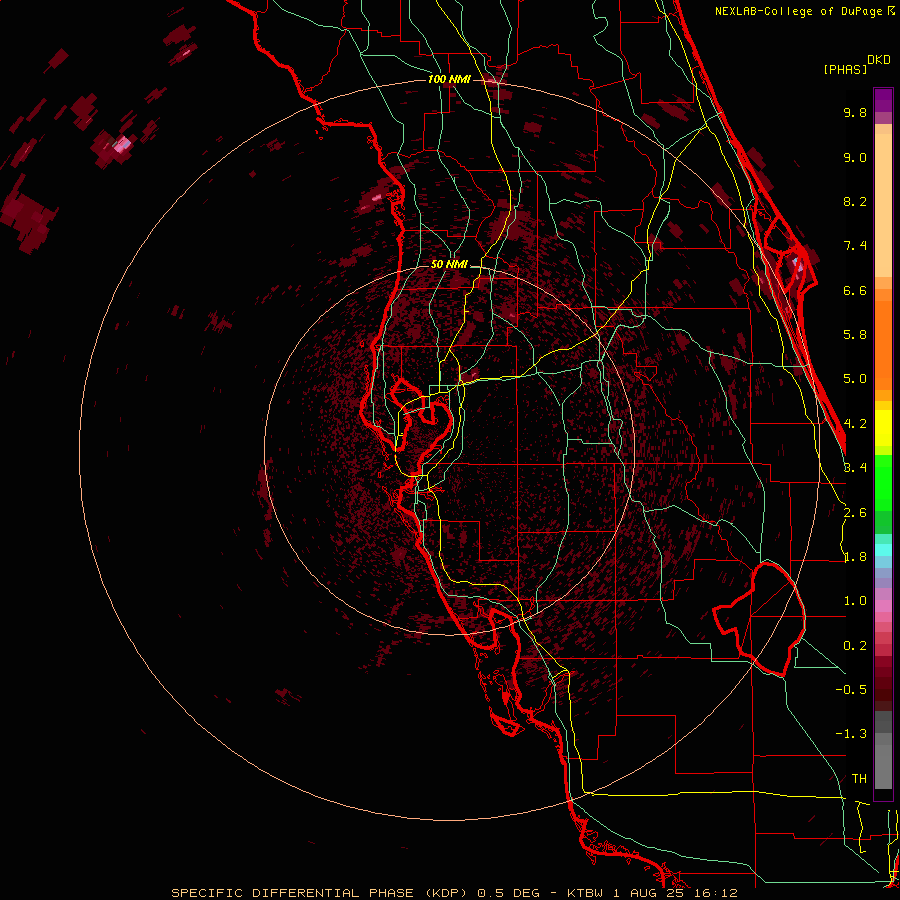Pick the cyan segment of the color bar
Viewport: 900px width, 900px height.
click(x=883, y=550)
